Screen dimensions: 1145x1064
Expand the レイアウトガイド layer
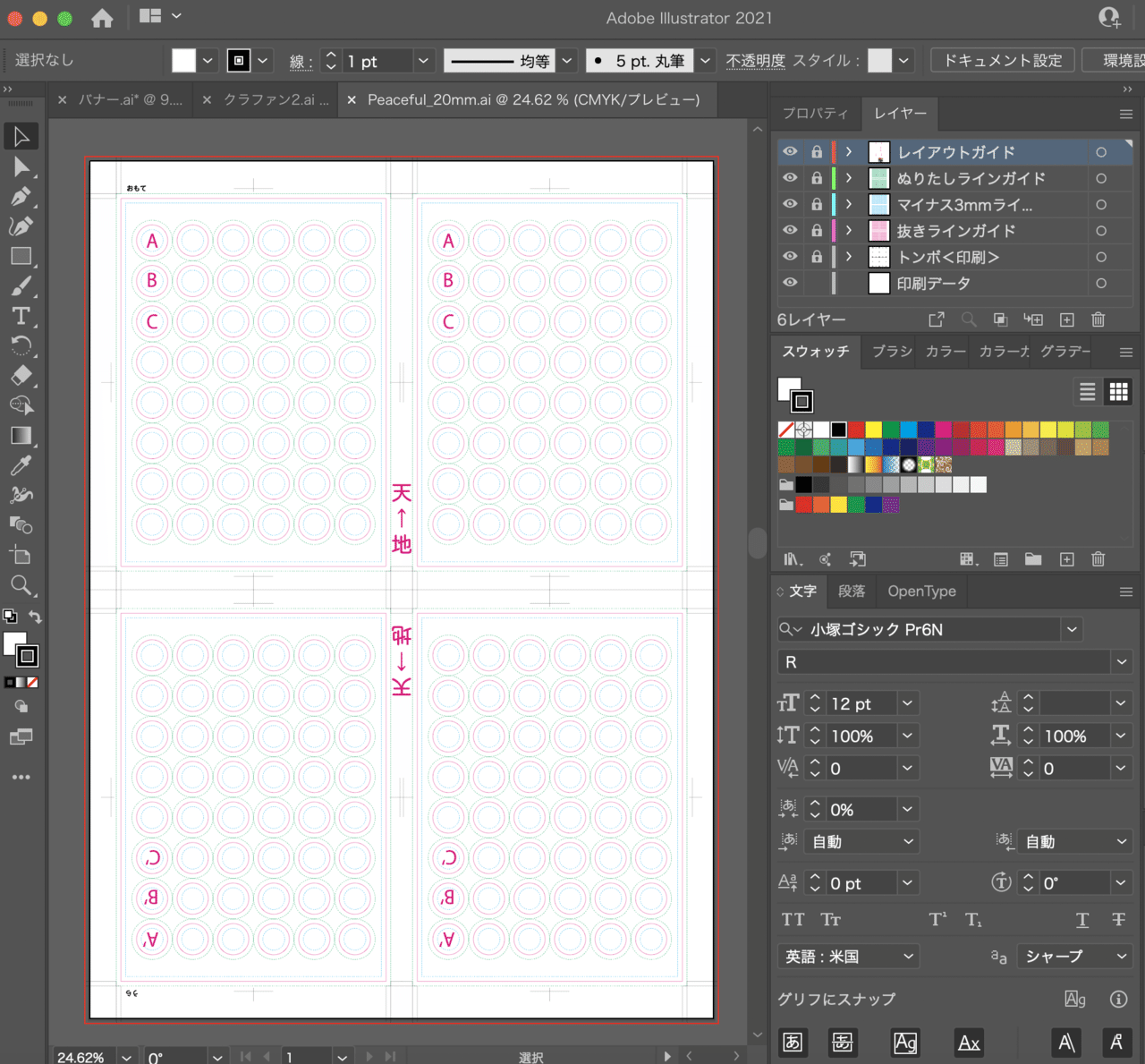click(x=849, y=152)
